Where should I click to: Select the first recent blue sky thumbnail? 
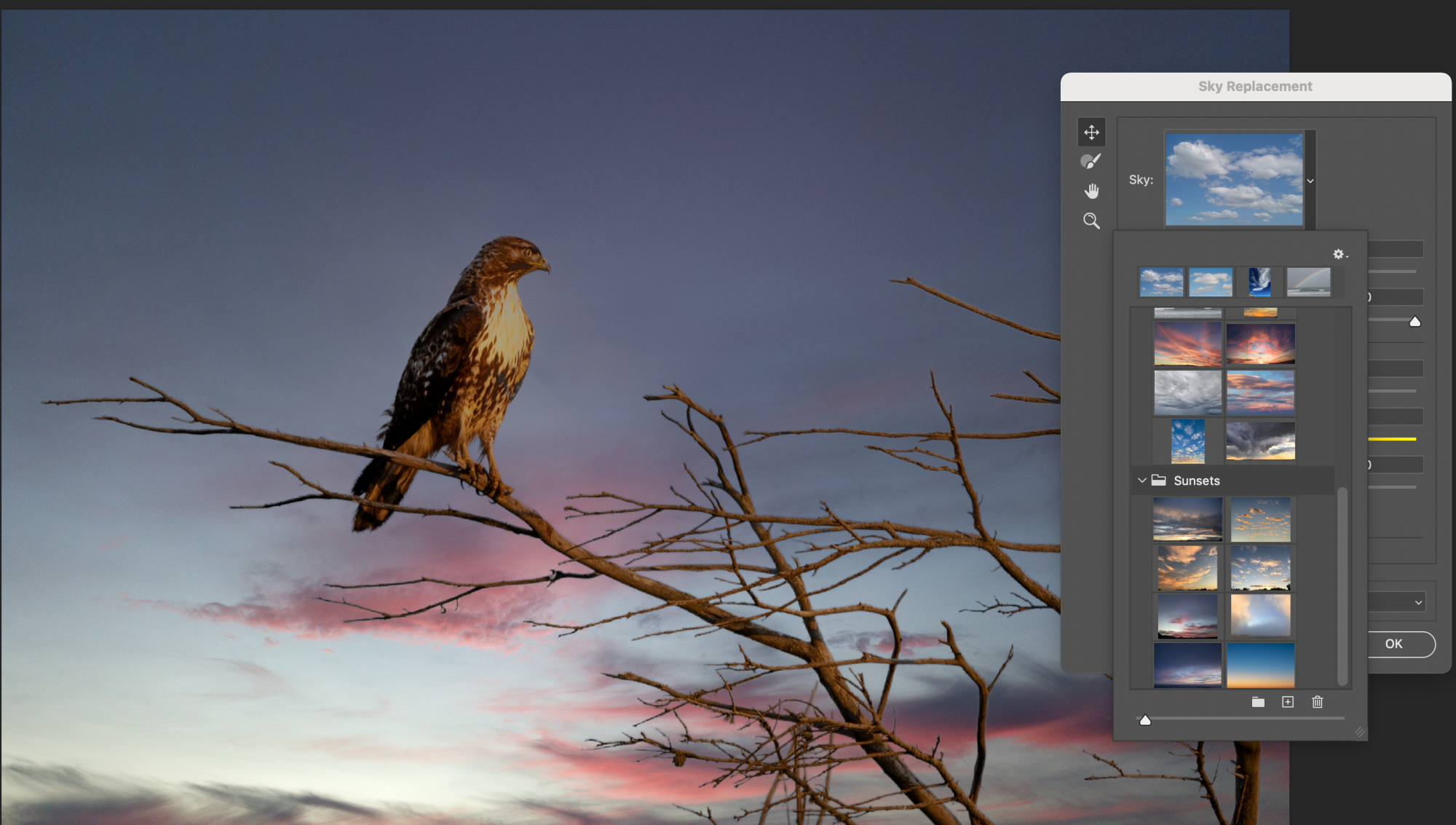[x=1161, y=282]
